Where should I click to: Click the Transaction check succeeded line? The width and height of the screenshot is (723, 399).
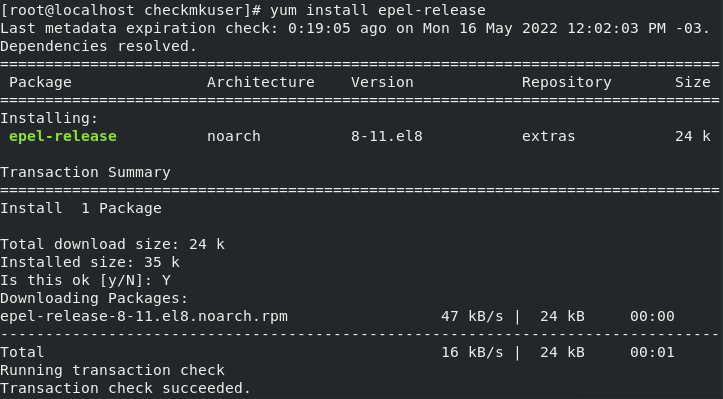pyautogui.click(x=125, y=388)
